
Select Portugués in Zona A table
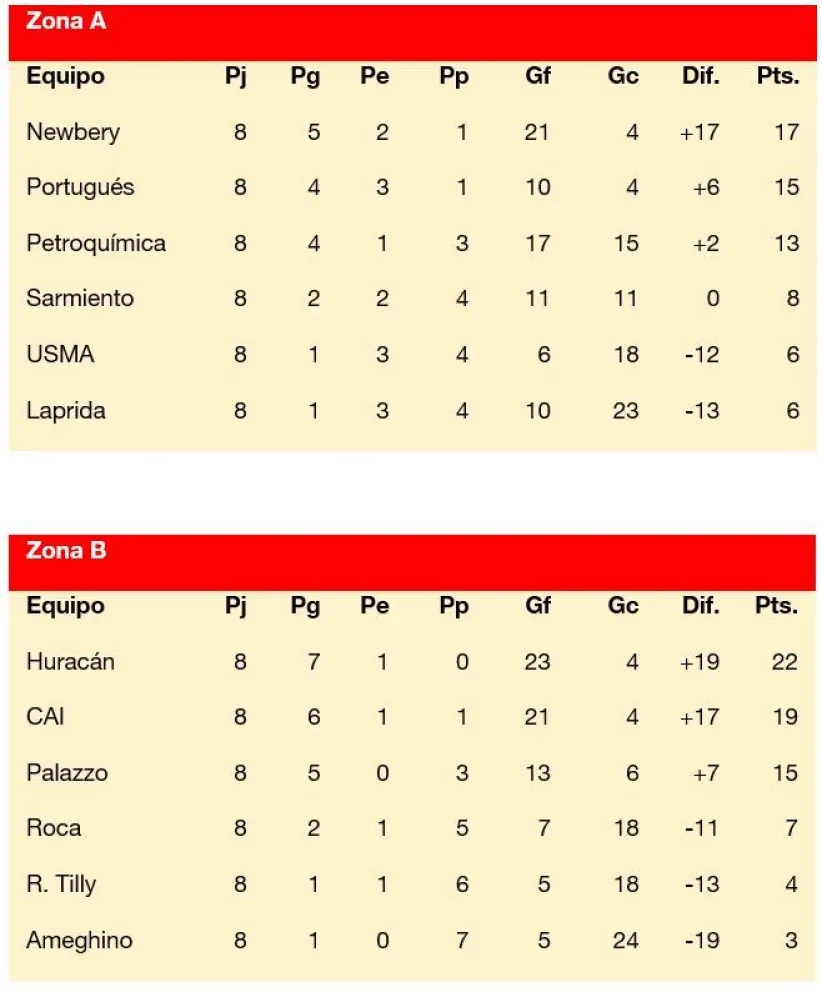80,188
